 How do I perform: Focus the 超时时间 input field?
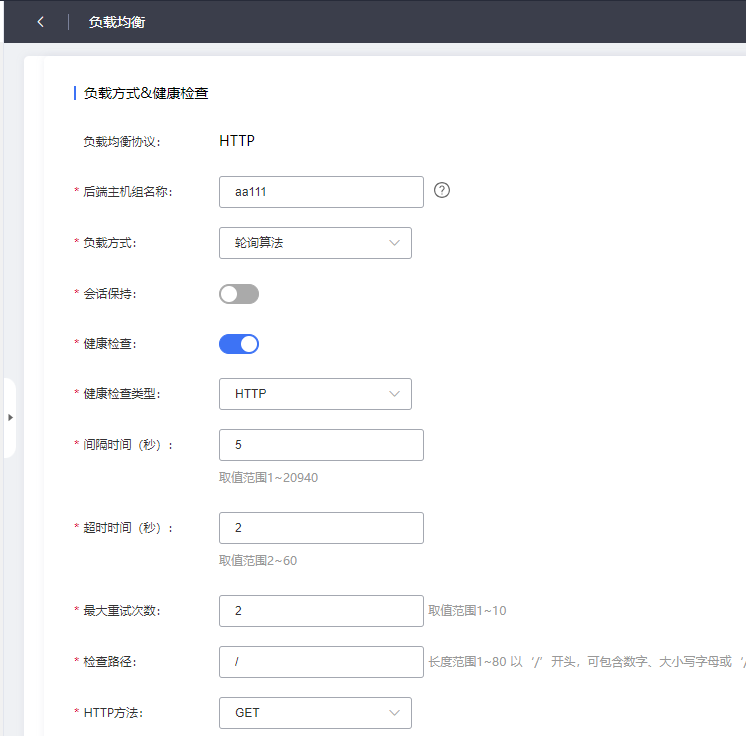tap(321, 528)
